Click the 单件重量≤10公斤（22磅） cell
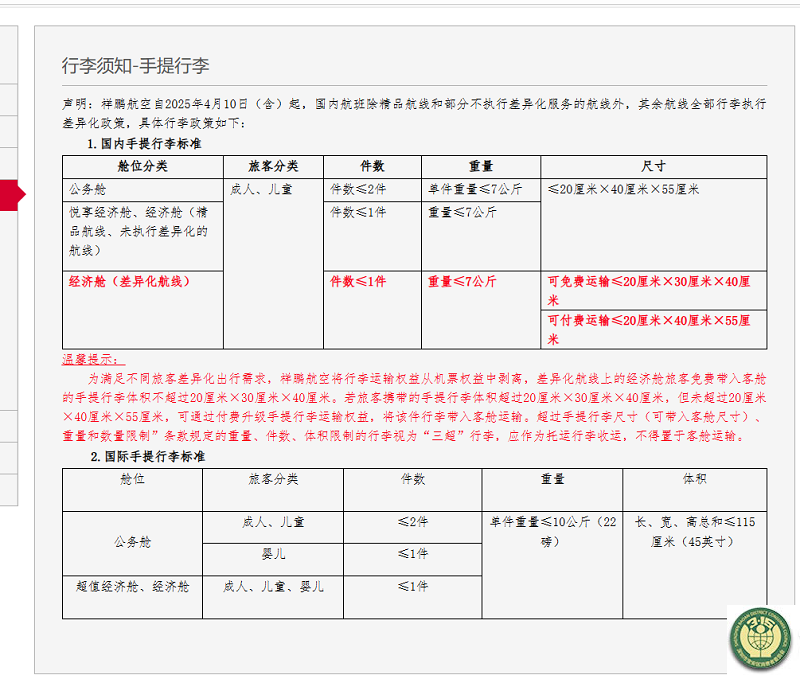800x675 pixels. [x=552, y=565]
